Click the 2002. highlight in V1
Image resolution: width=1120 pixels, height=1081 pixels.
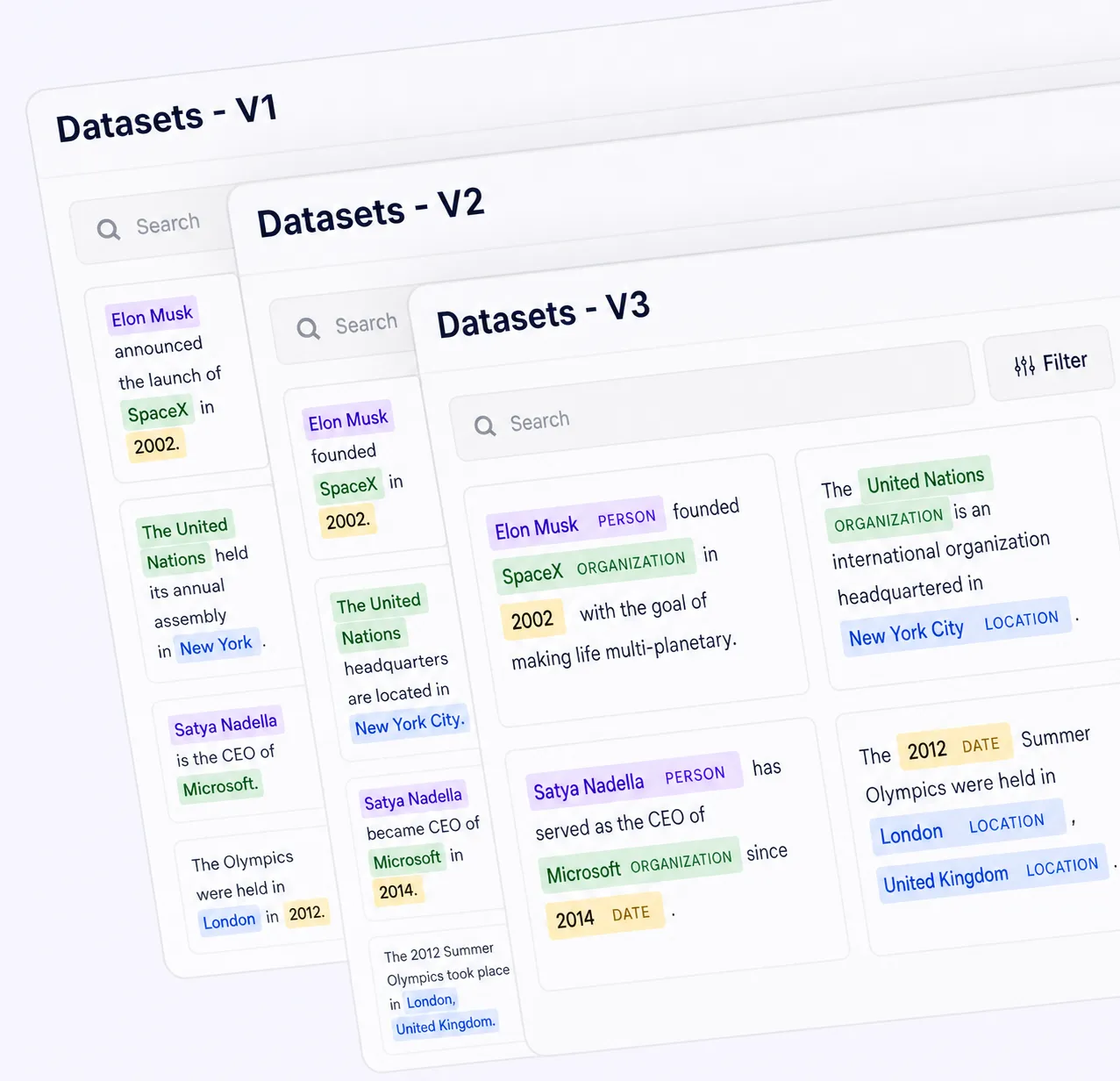pyautogui.click(x=156, y=445)
